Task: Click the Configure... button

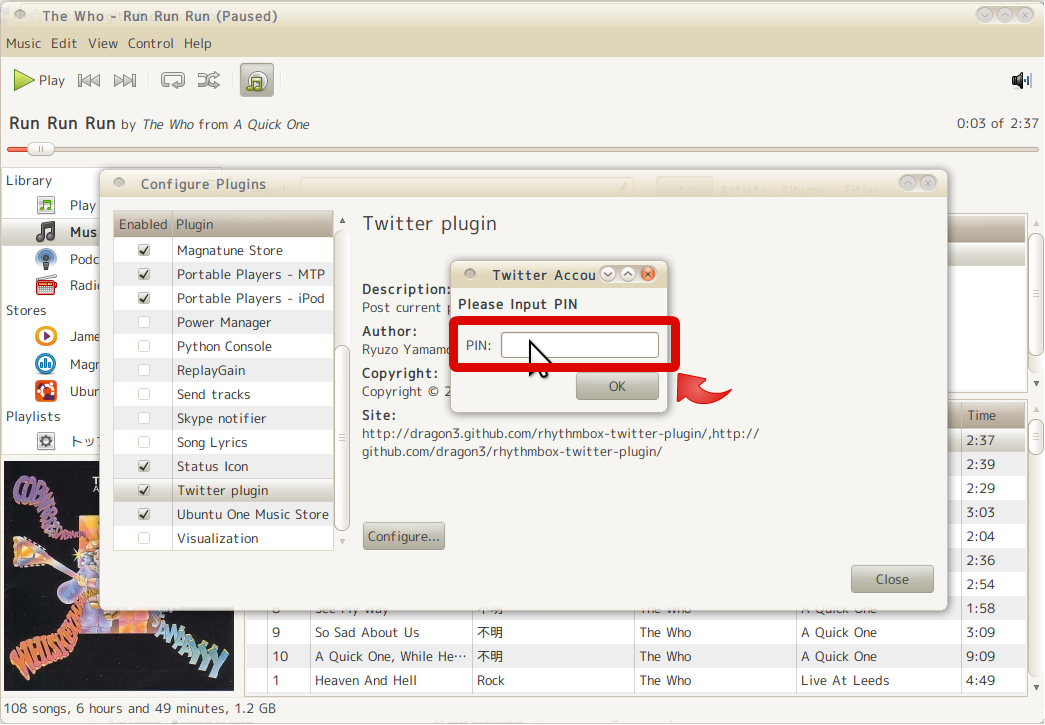Action: pyautogui.click(x=404, y=536)
